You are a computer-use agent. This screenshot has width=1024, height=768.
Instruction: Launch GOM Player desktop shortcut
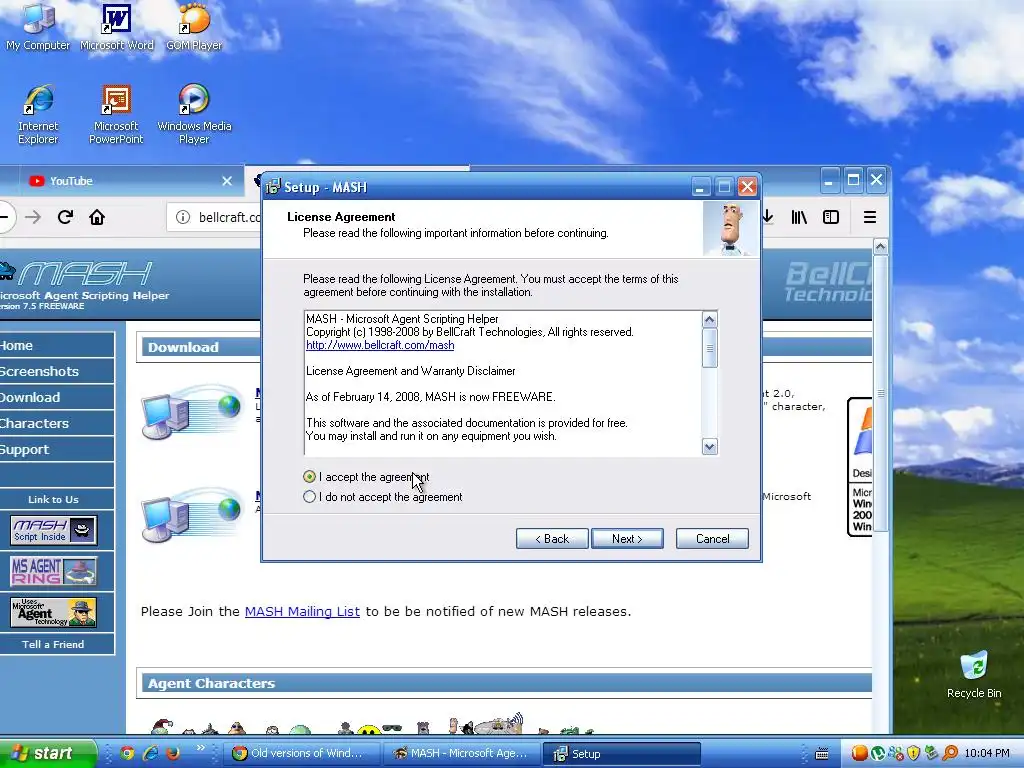[194, 26]
